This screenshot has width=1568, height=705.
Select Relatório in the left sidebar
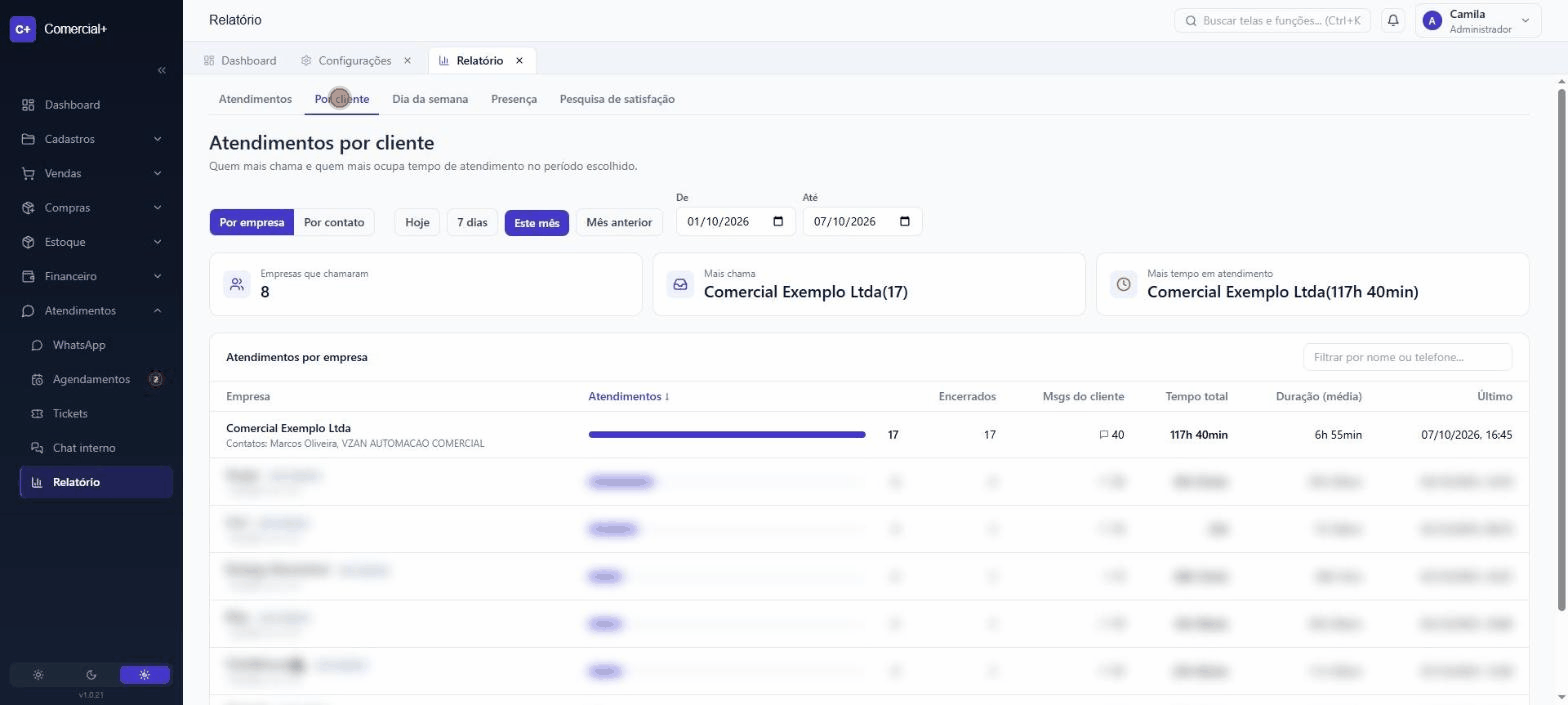95,482
